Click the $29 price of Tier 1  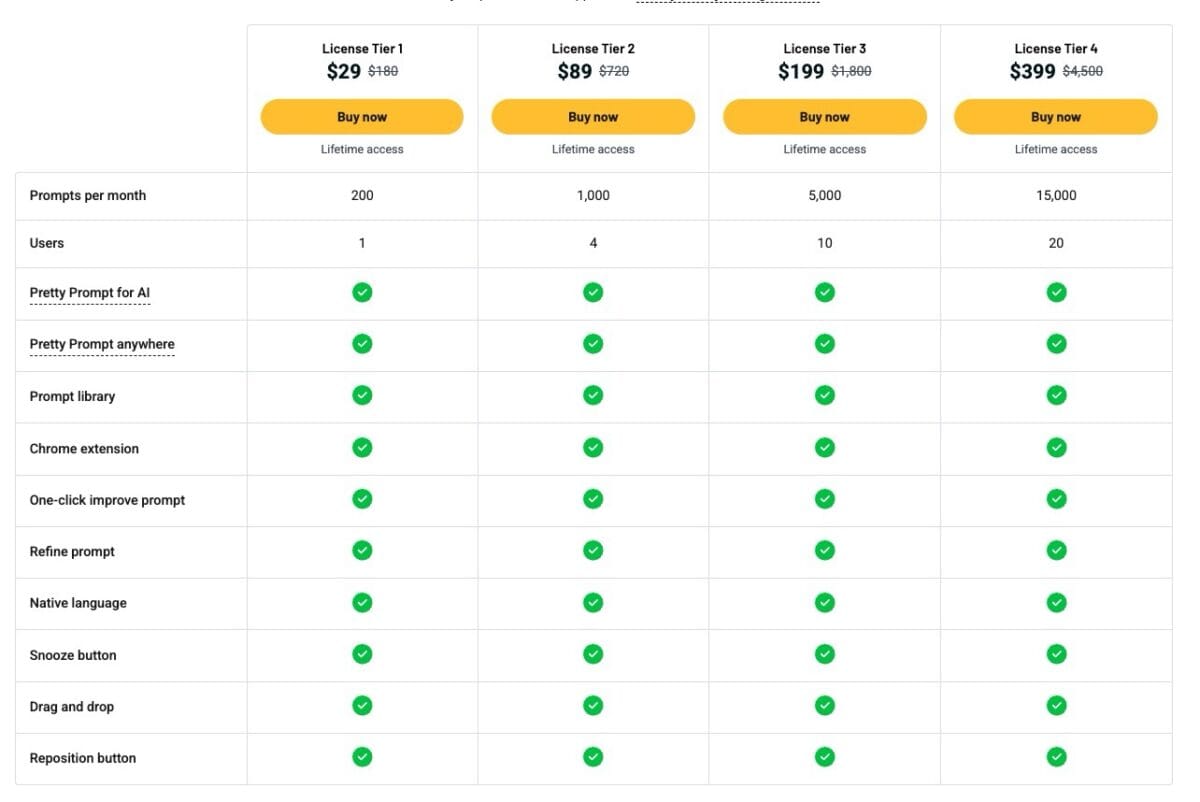344,71
